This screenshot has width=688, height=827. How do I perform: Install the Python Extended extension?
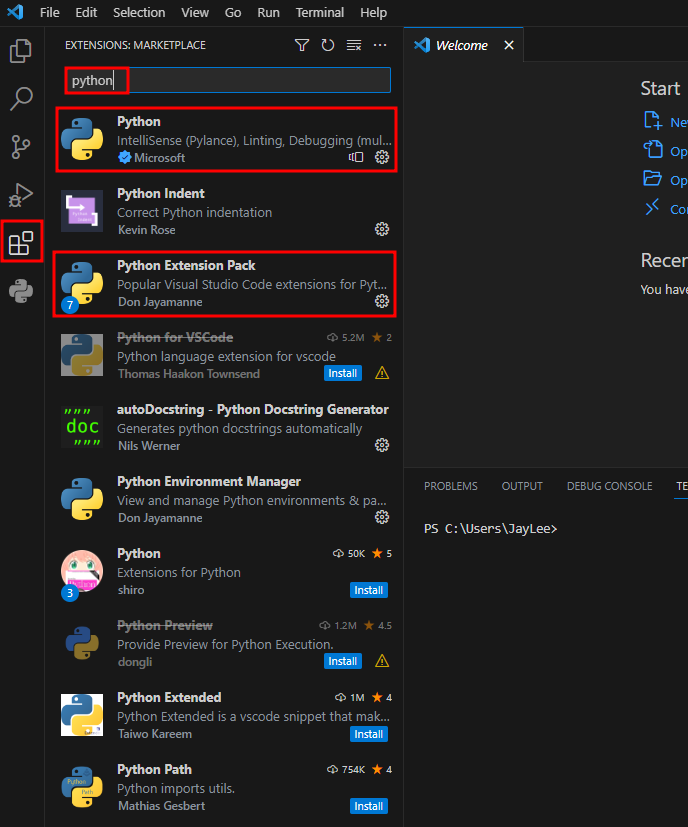pyautogui.click(x=369, y=734)
